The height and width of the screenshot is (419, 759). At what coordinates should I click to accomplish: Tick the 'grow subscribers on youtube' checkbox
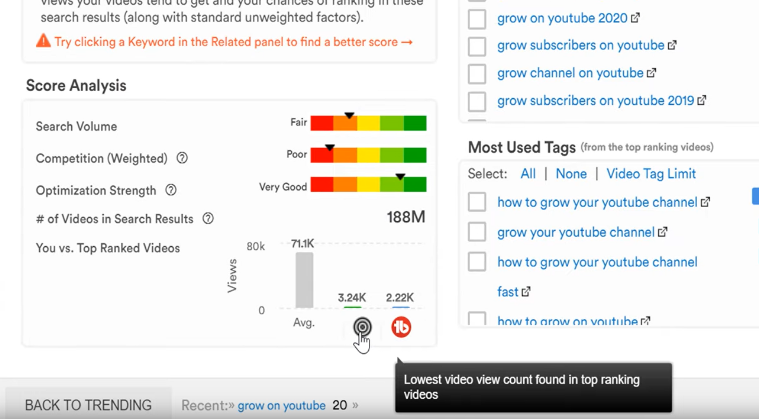tap(477, 46)
